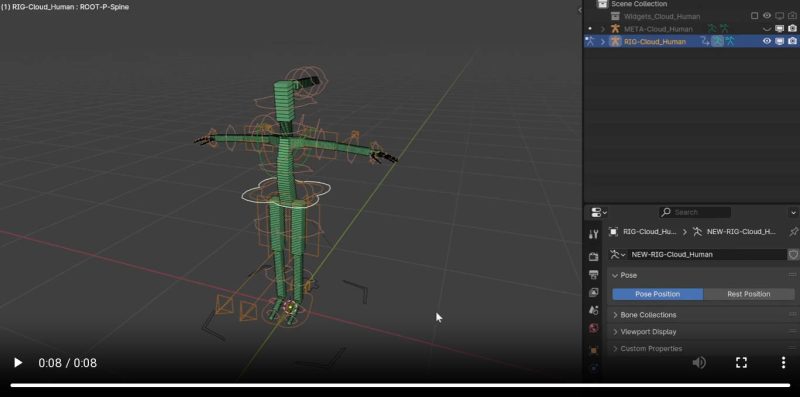The height and width of the screenshot is (397, 800).
Task: Click rightmost pose icon on RIG-Cloud_Human row
Action: click(730, 42)
